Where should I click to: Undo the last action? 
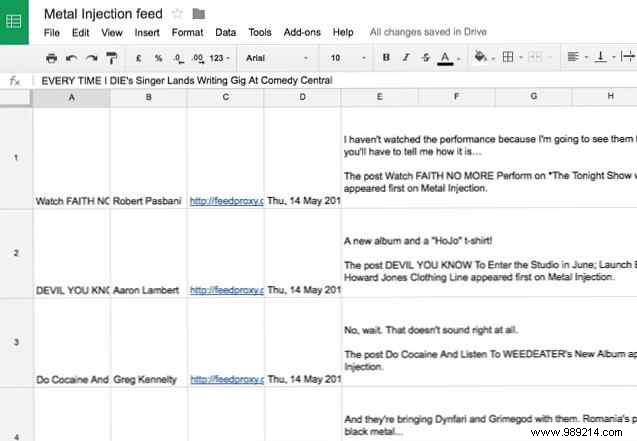[72, 58]
